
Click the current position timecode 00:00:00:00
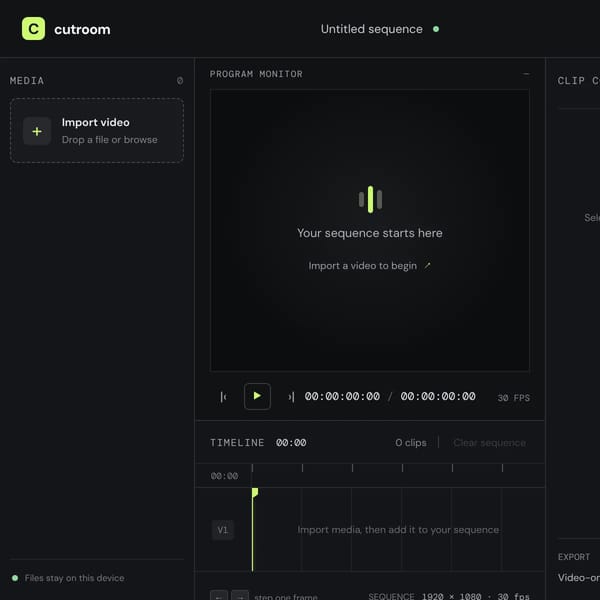click(342, 396)
